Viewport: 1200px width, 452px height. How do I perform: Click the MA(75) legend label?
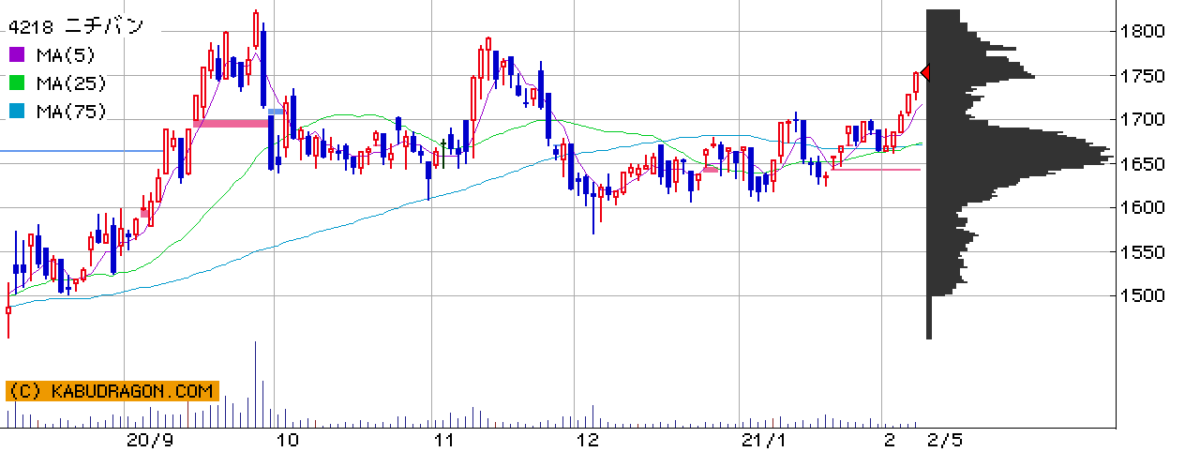click(x=70, y=111)
